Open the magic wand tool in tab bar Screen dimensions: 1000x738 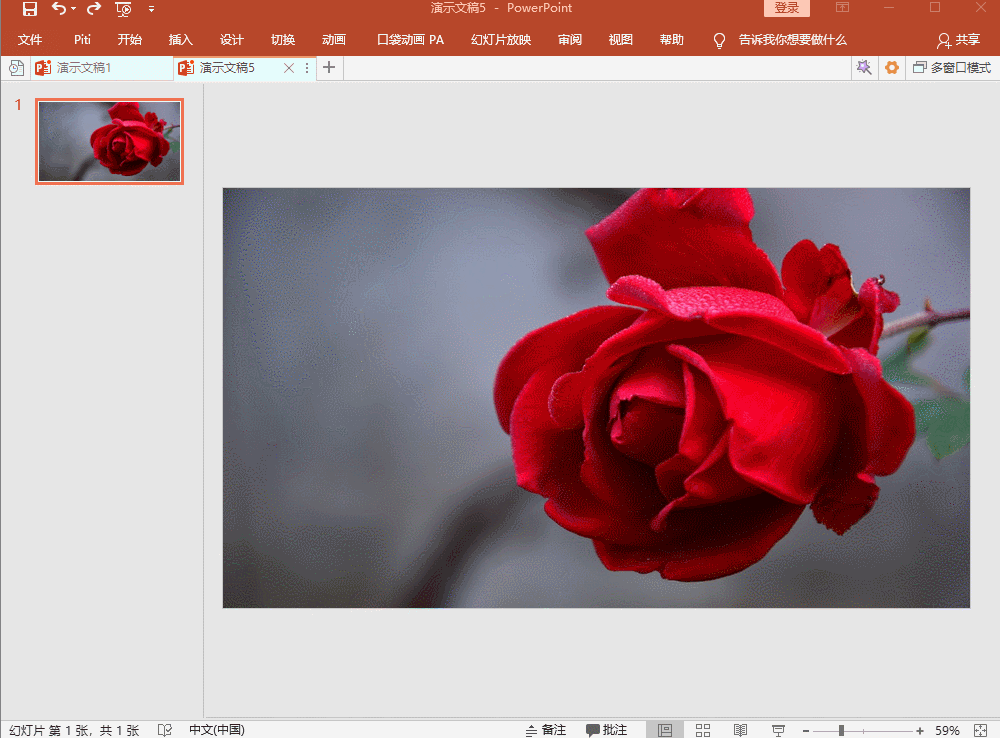tap(864, 68)
